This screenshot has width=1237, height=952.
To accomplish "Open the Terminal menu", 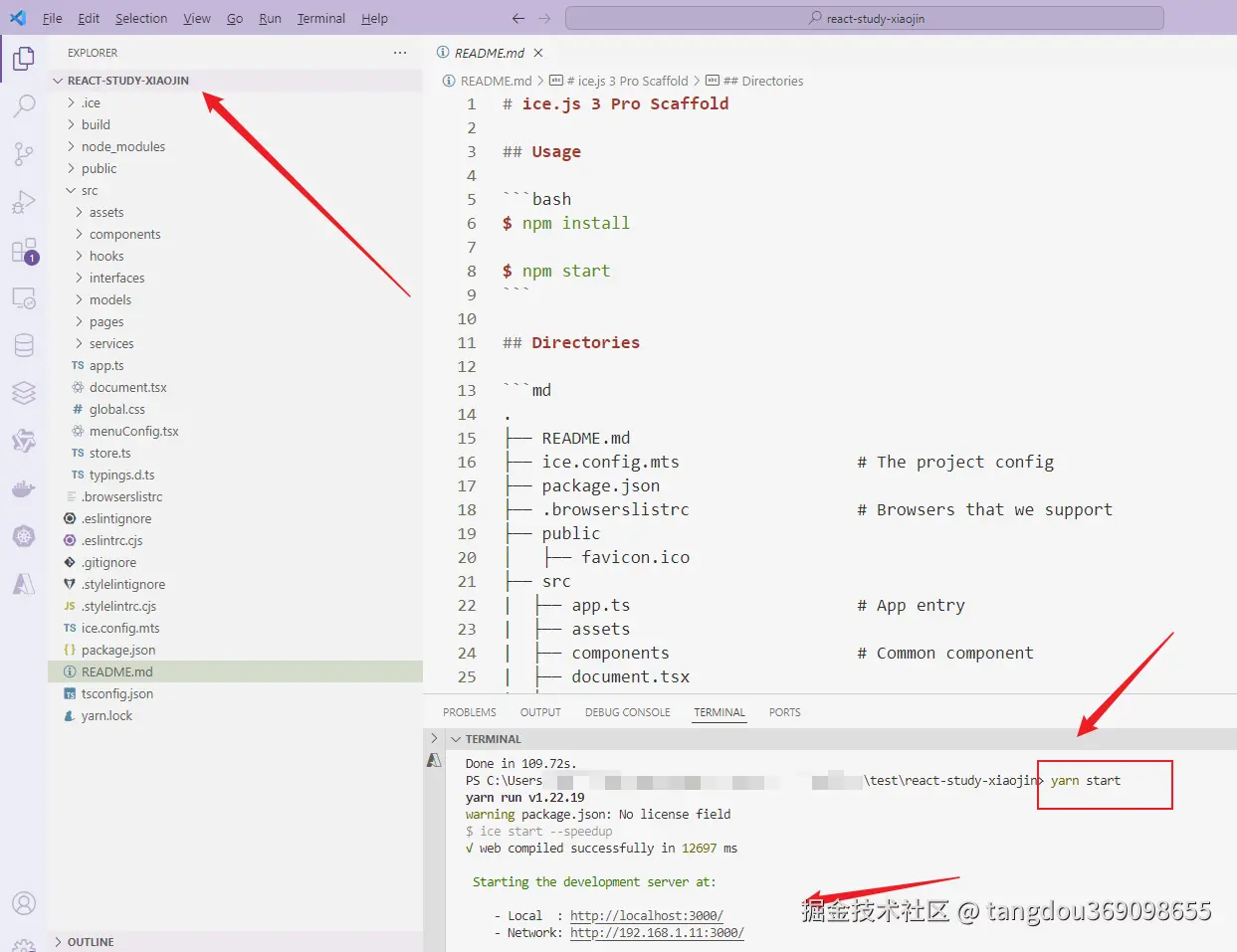I will tap(320, 18).
